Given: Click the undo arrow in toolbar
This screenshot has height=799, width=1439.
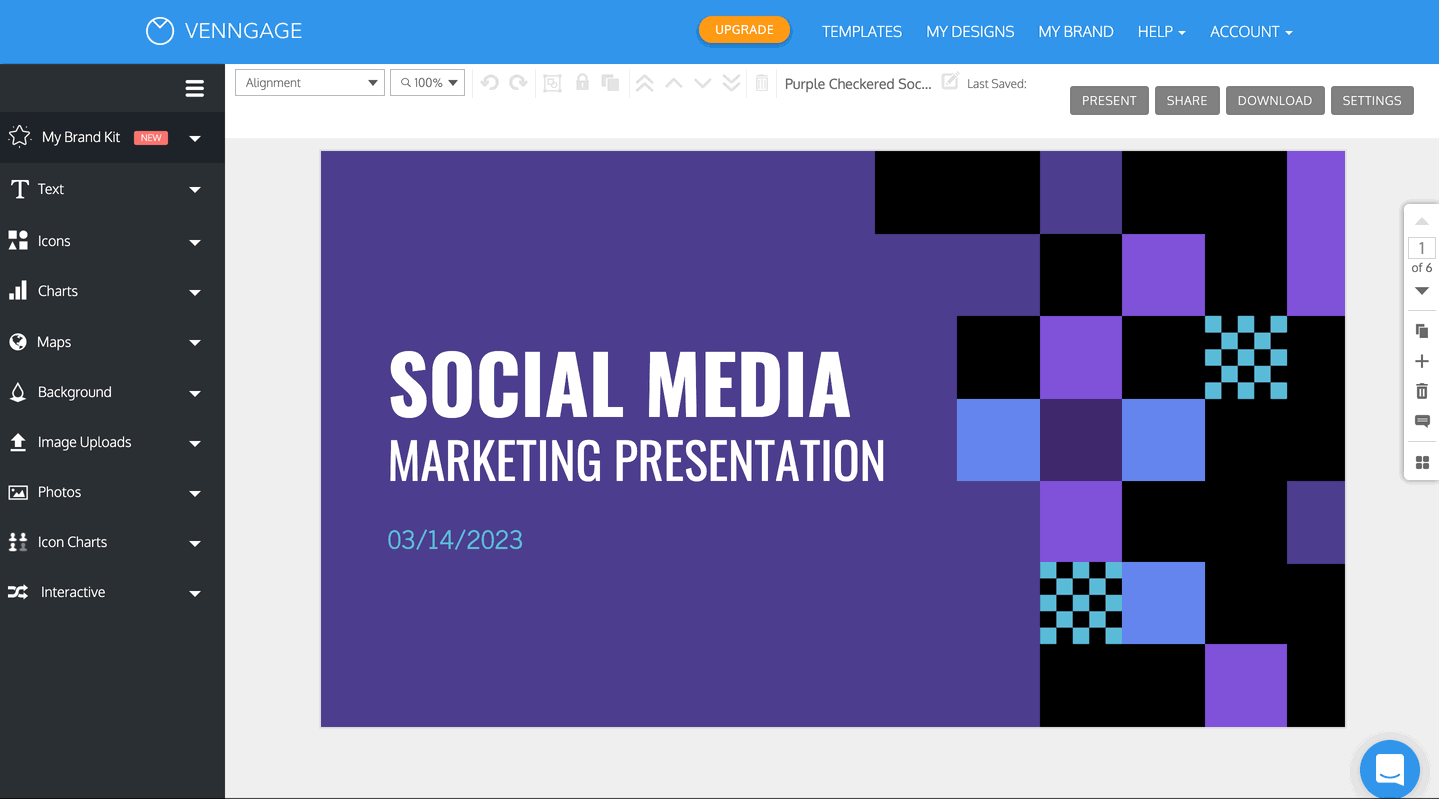Looking at the screenshot, I should tap(489, 83).
